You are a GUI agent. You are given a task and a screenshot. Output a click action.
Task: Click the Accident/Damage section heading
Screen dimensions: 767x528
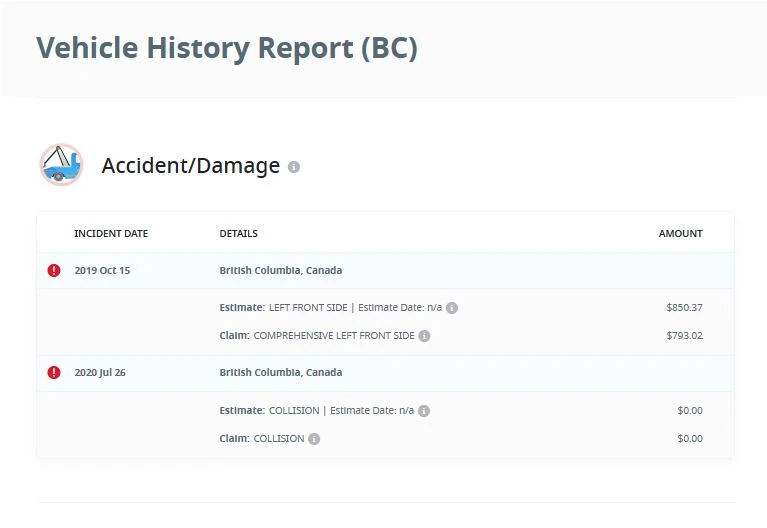(x=191, y=165)
